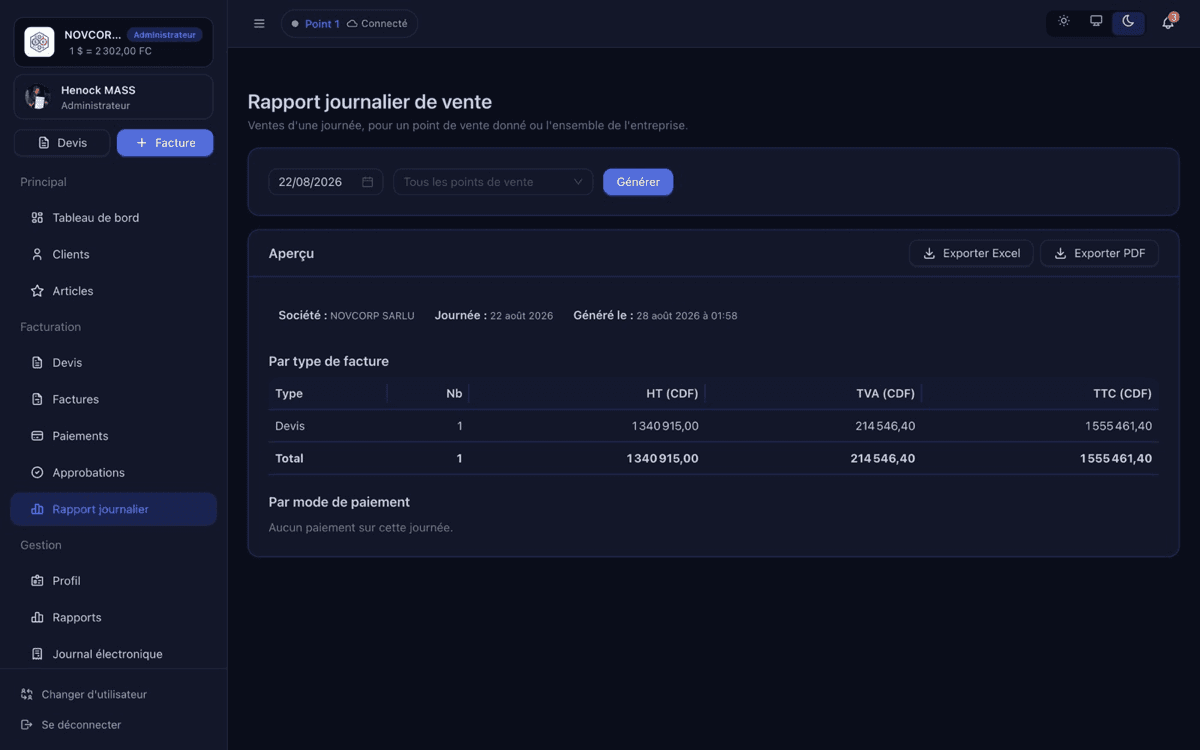This screenshot has height=750, width=1200.
Task: Expand the points de vente dropdown
Action: [493, 182]
